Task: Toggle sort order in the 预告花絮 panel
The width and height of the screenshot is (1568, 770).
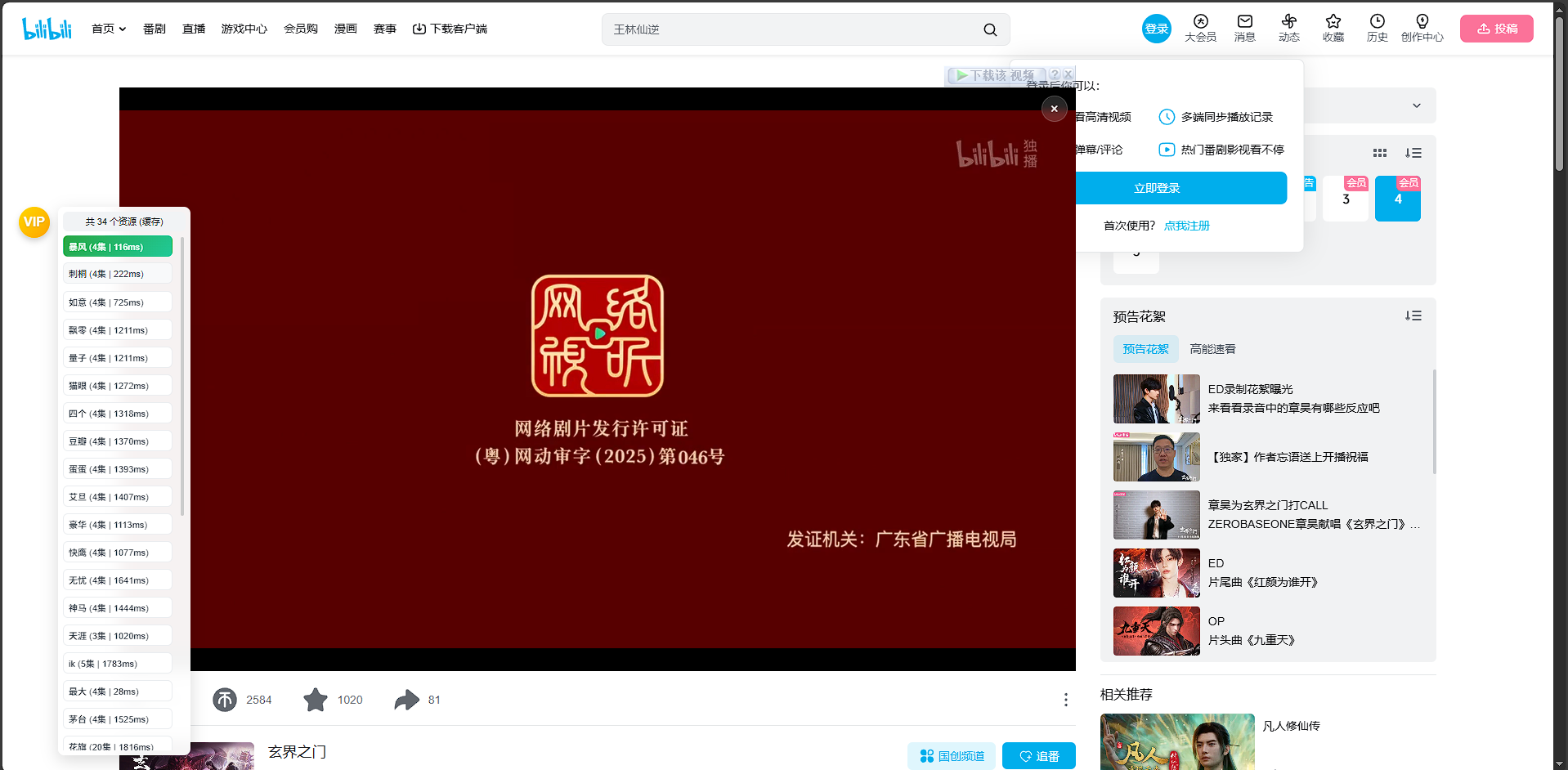Action: tap(1414, 316)
